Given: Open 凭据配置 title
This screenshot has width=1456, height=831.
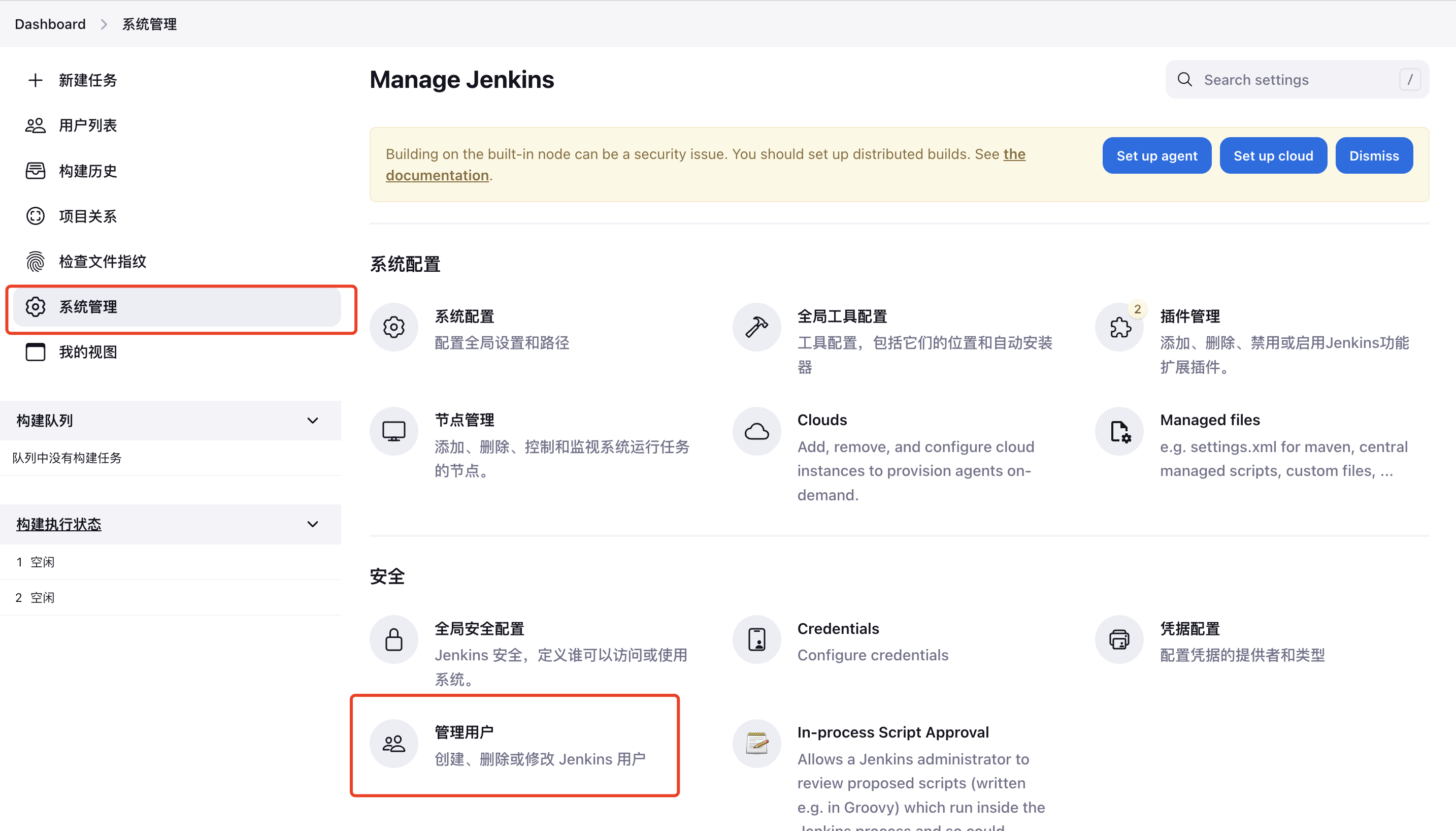Looking at the screenshot, I should click(x=1189, y=628).
